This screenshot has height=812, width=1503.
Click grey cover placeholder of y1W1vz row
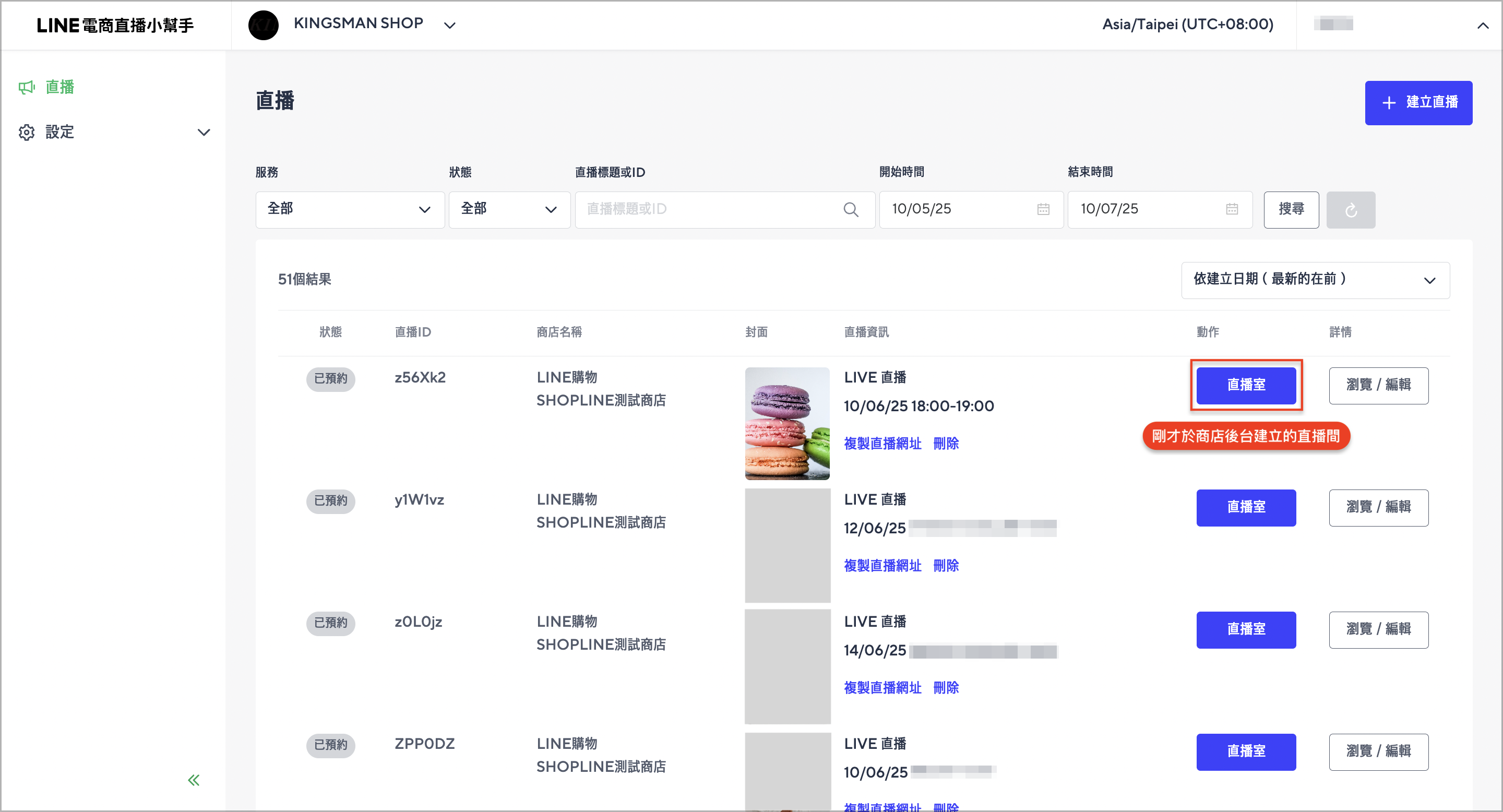(x=787, y=545)
